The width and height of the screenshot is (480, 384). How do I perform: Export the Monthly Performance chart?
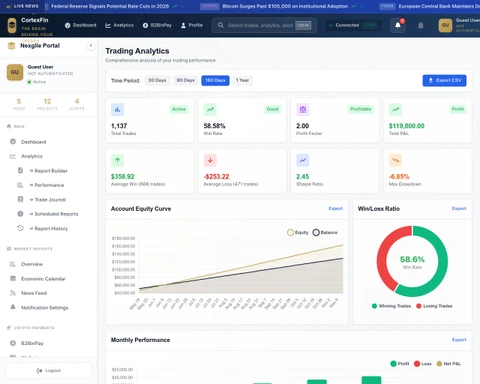click(x=459, y=340)
